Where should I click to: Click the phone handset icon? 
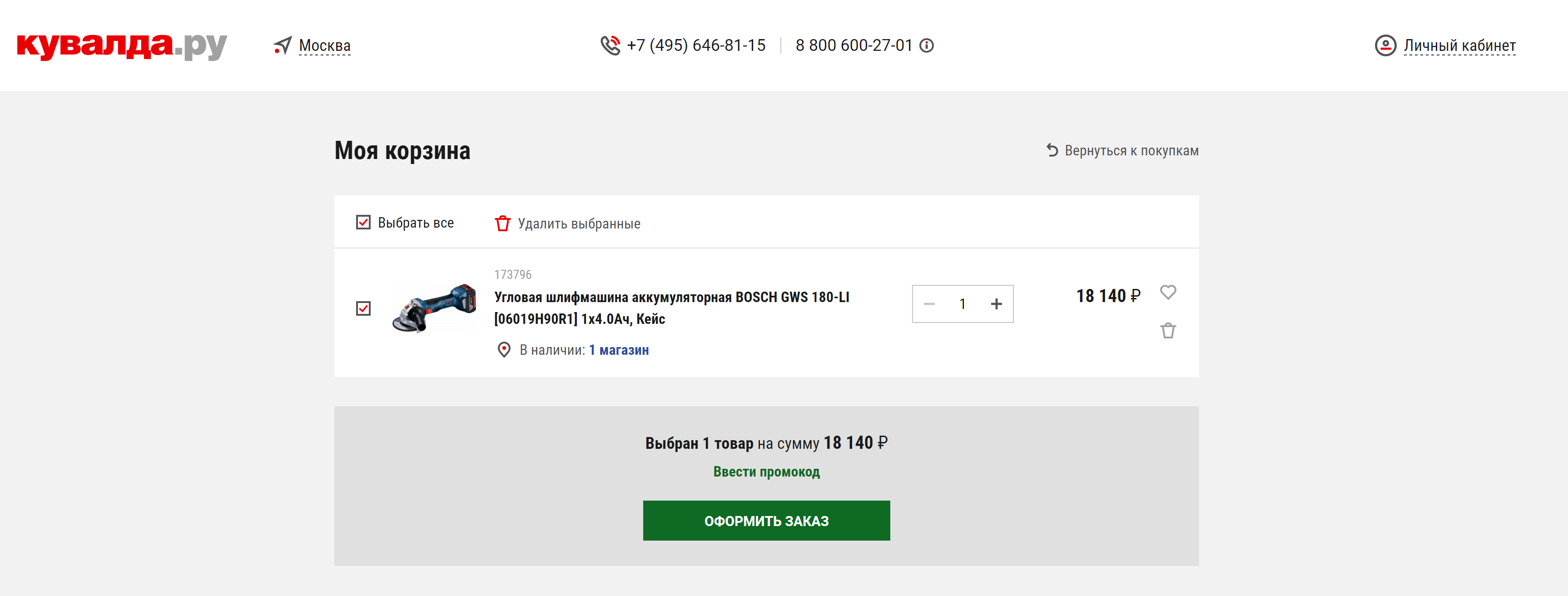pyautogui.click(x=610, y=45)
